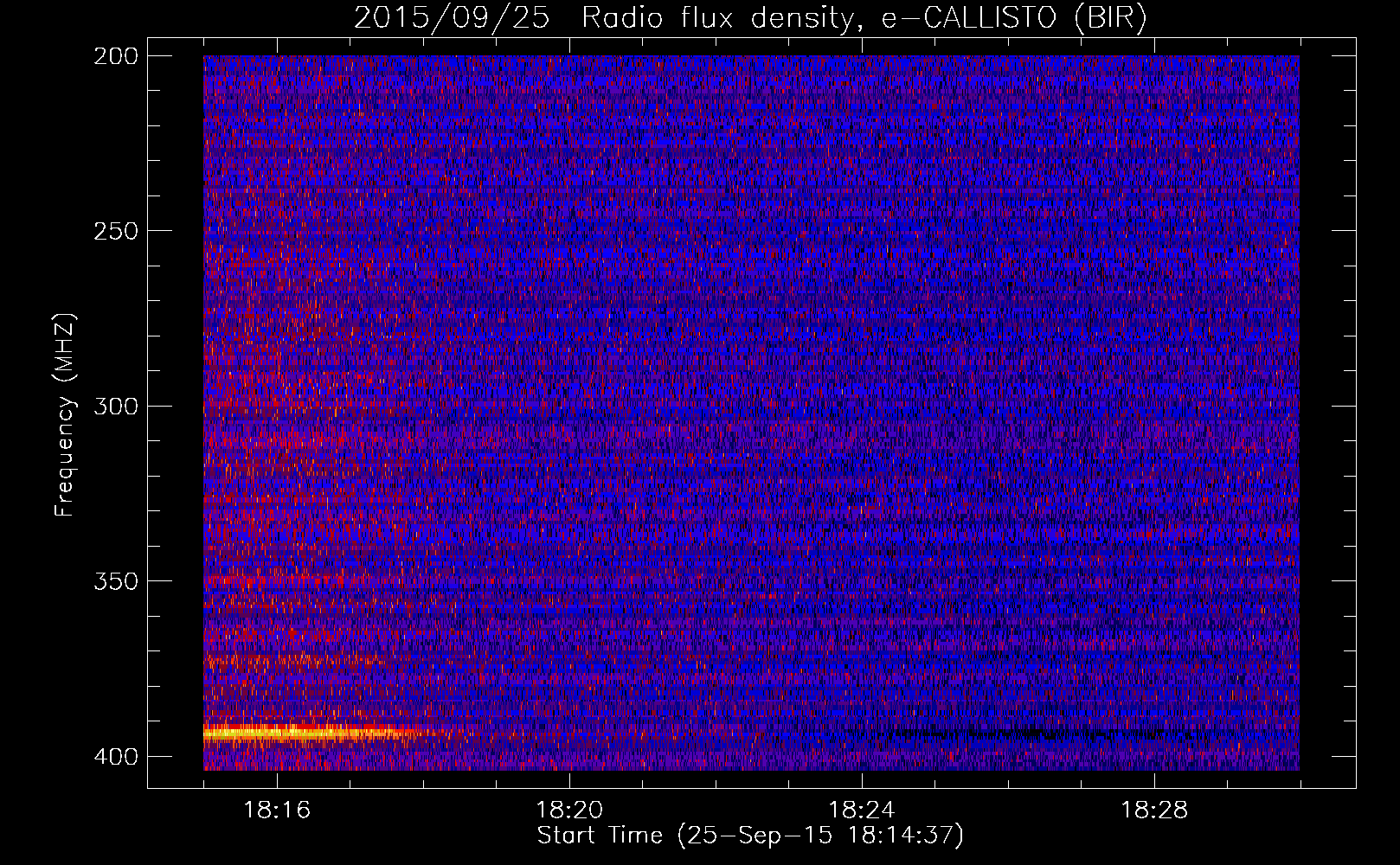This screenshot has height=865, width=1400.
Task: Click the "18:20" time tick label
Action: coord(569,811)
